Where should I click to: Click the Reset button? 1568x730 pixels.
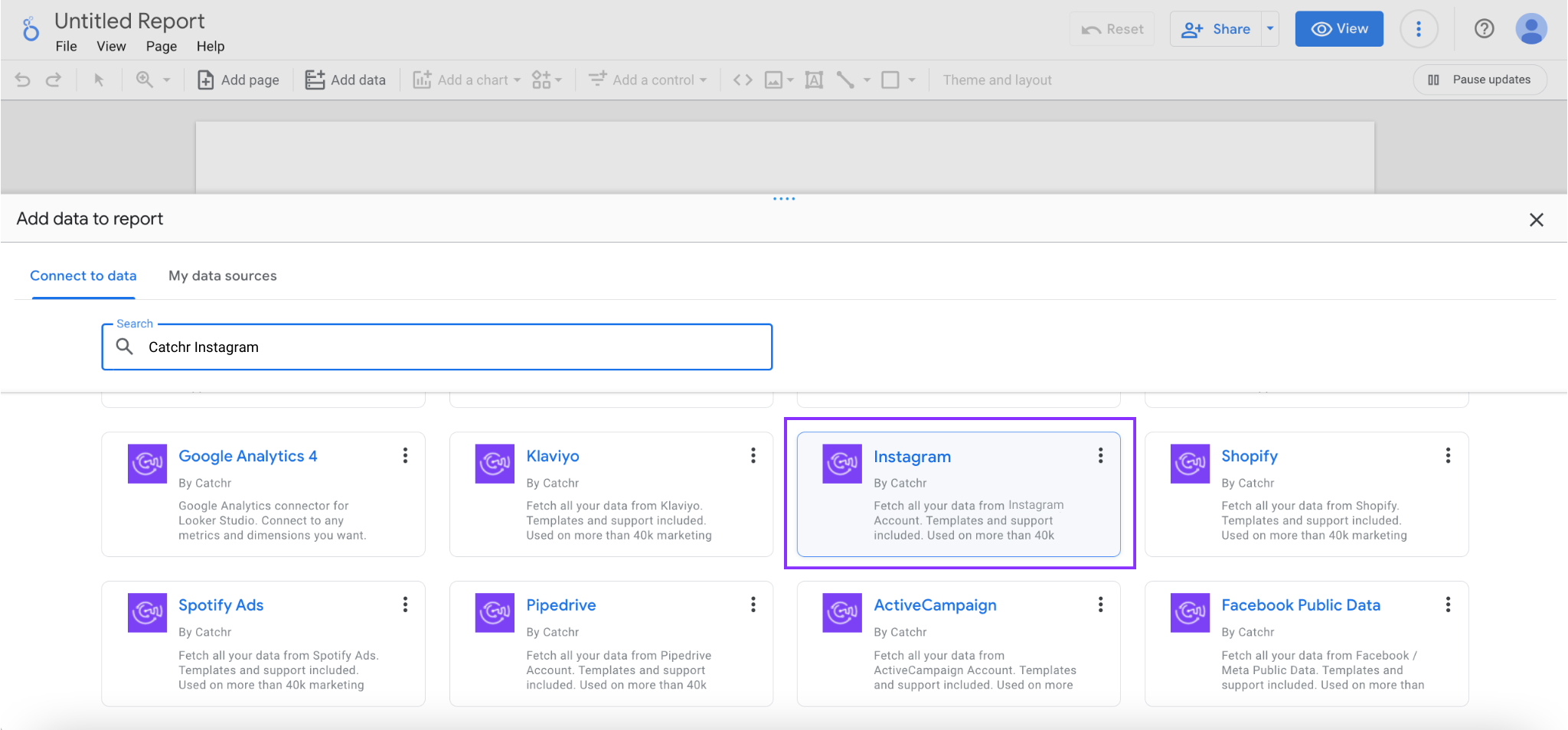[1112, 28]
